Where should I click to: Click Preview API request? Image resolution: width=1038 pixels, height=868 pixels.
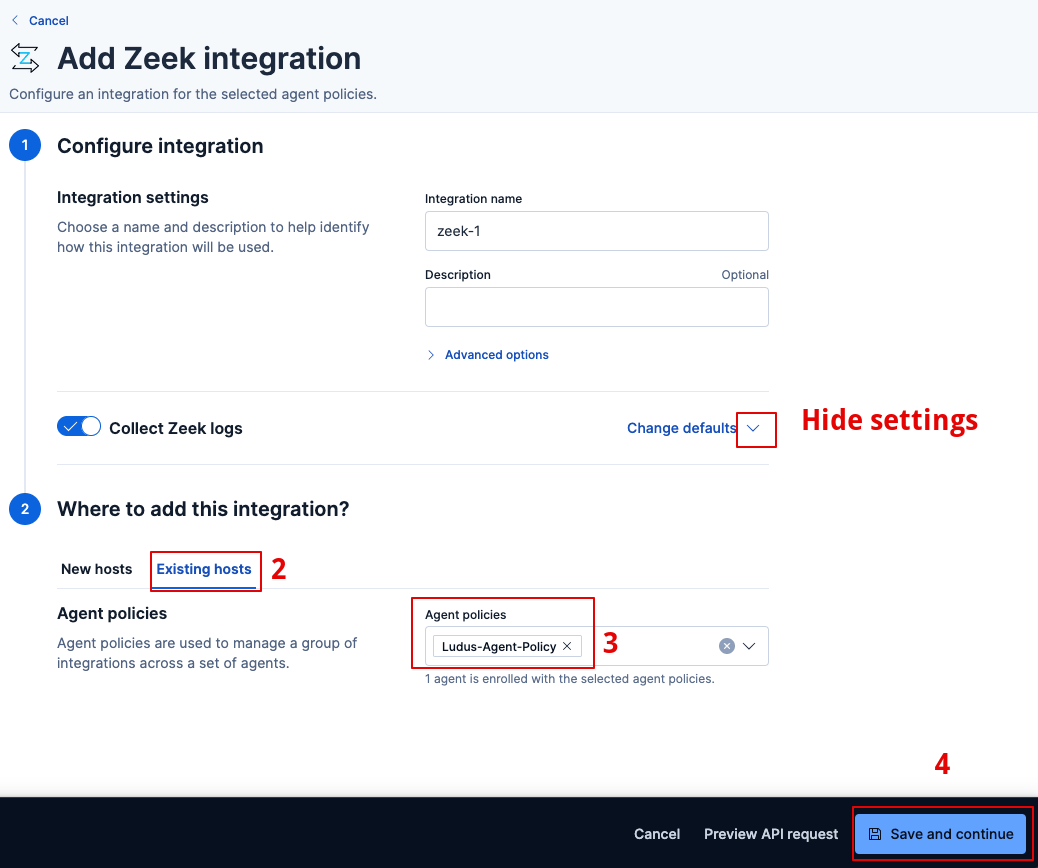pyautogui.click(x=770, y=833)
